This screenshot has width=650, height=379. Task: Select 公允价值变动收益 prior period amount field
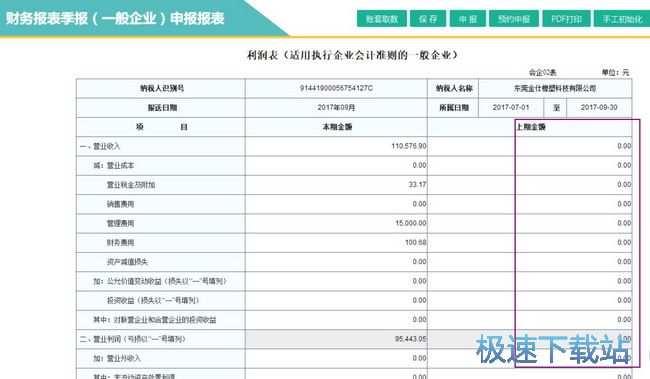(x=530, y=281)
